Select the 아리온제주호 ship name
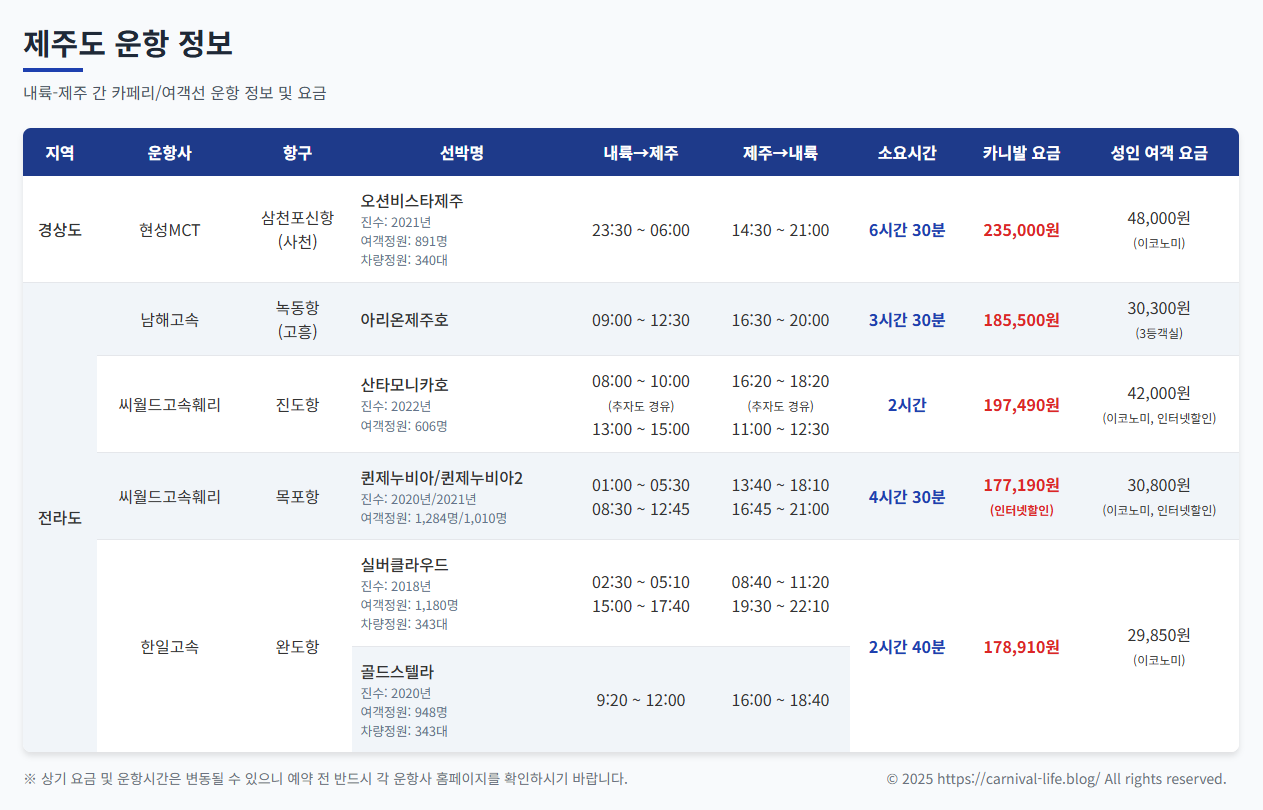 click(x=405, y=320)
